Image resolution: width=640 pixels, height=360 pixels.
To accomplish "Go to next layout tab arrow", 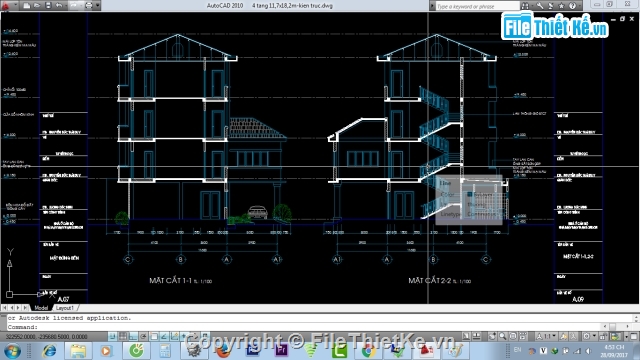I will click(x=18, y=308).
